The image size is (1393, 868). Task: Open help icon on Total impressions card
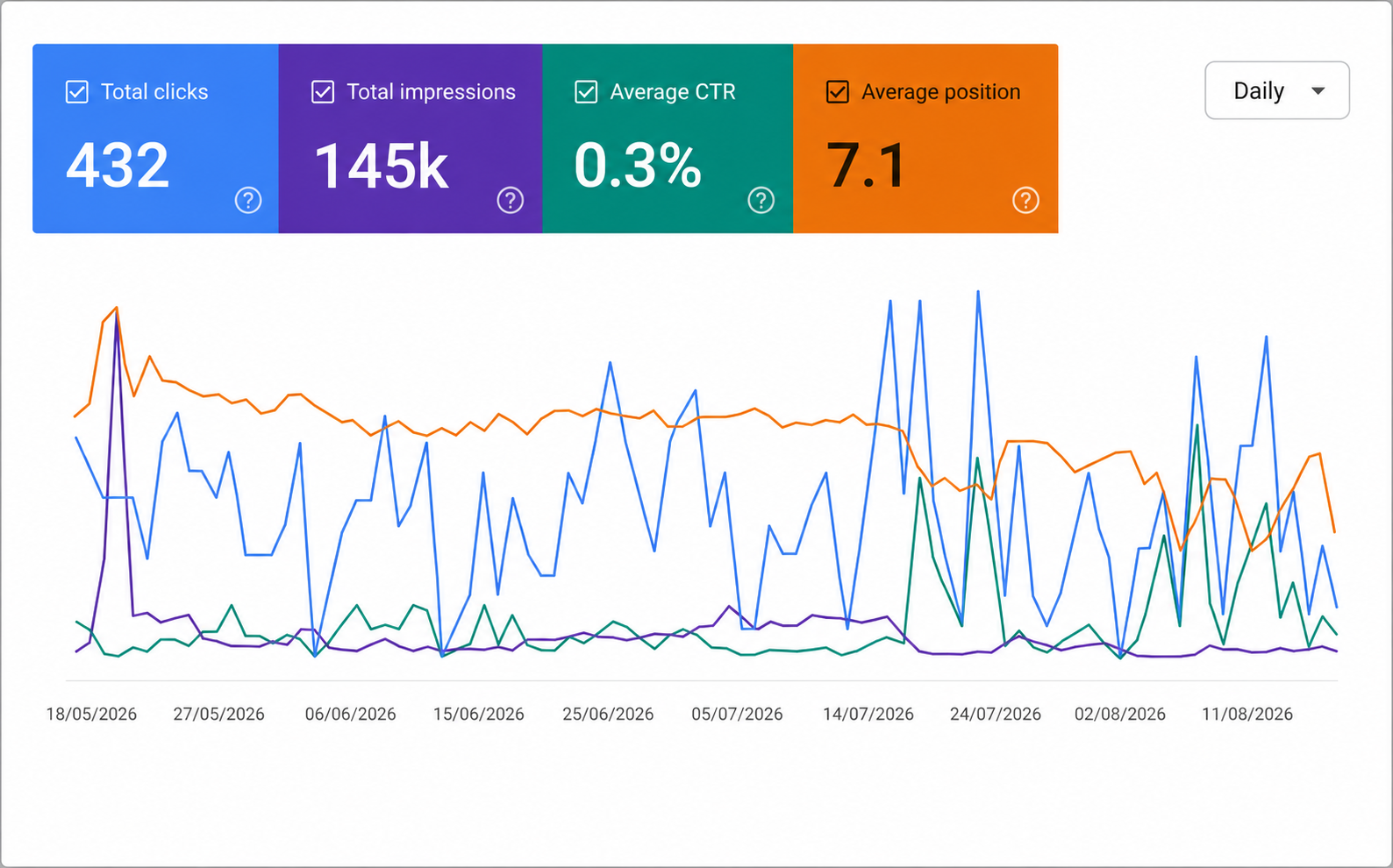coord(511,200)
